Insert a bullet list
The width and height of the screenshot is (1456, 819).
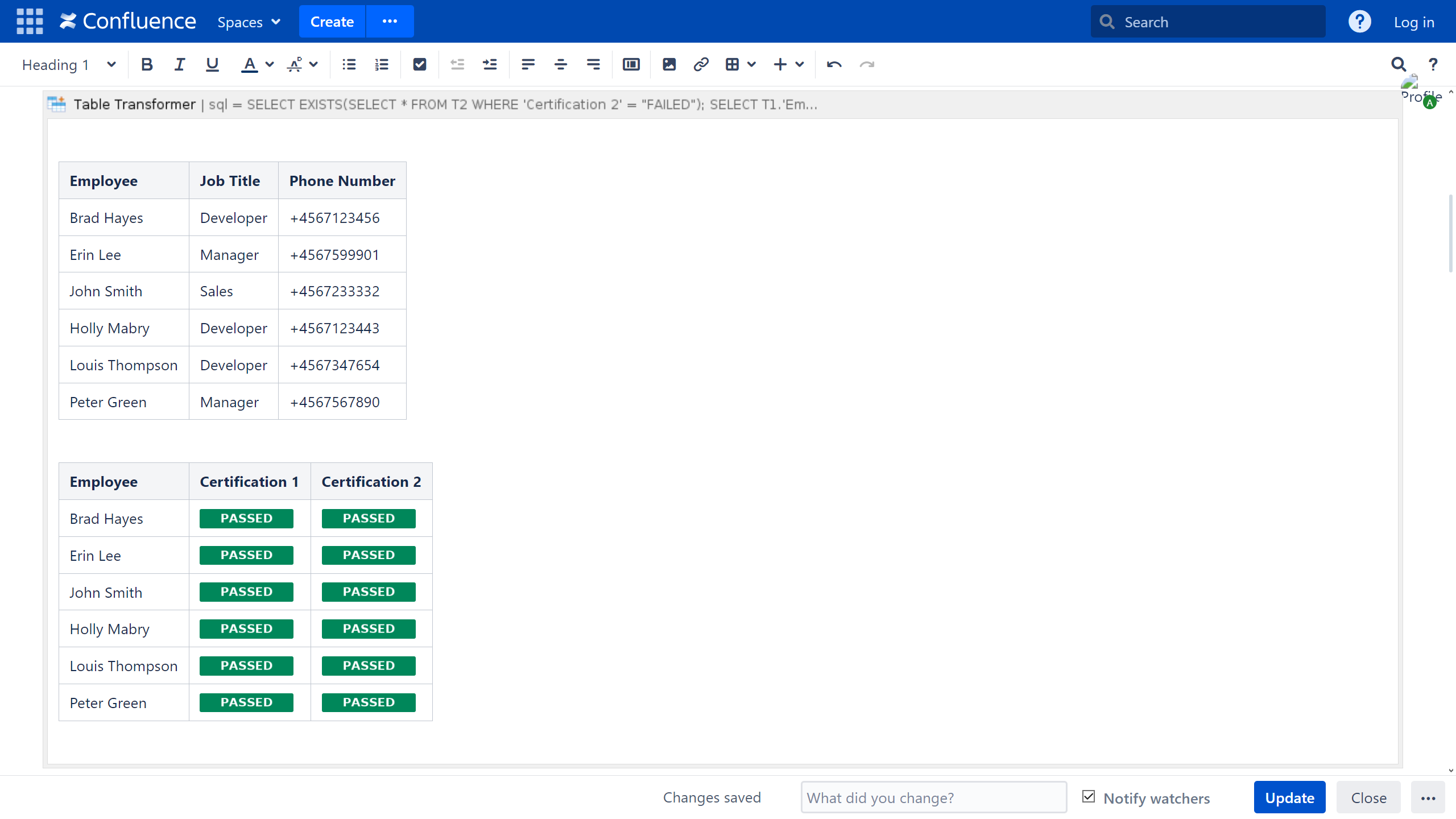[349, 64]
